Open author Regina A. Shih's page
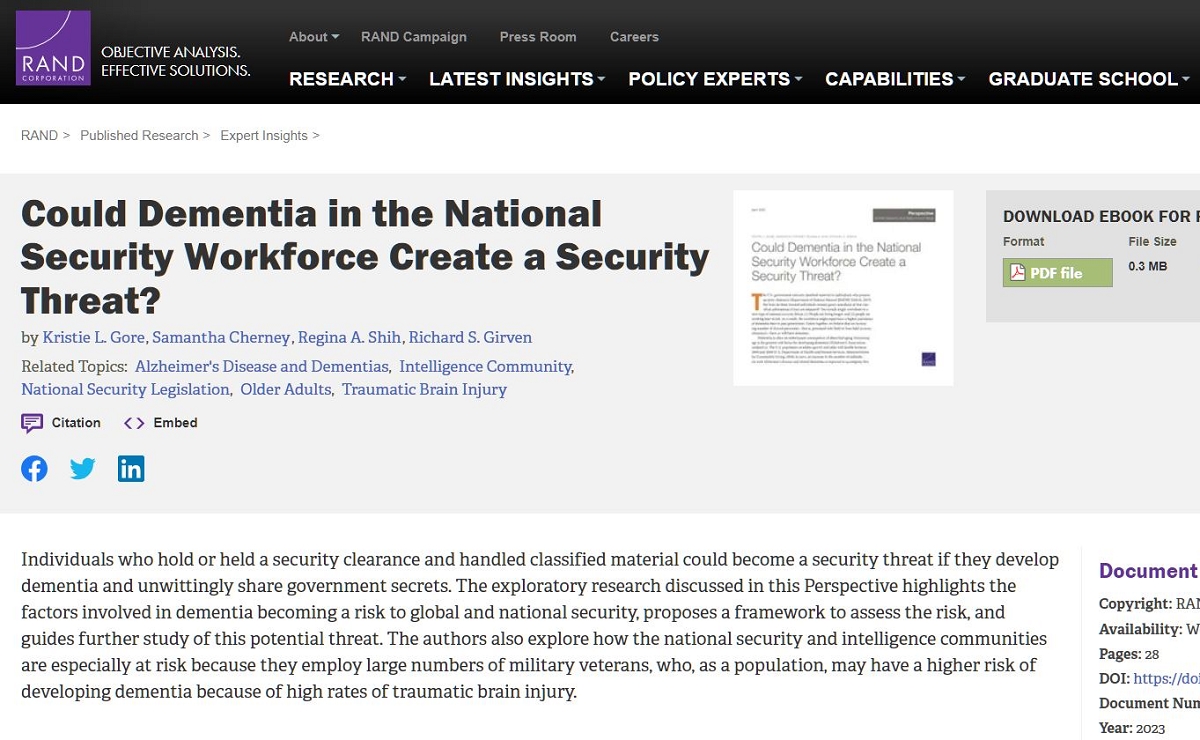Viewport: 1200px width, 740px height. click(x=350, y=337)
